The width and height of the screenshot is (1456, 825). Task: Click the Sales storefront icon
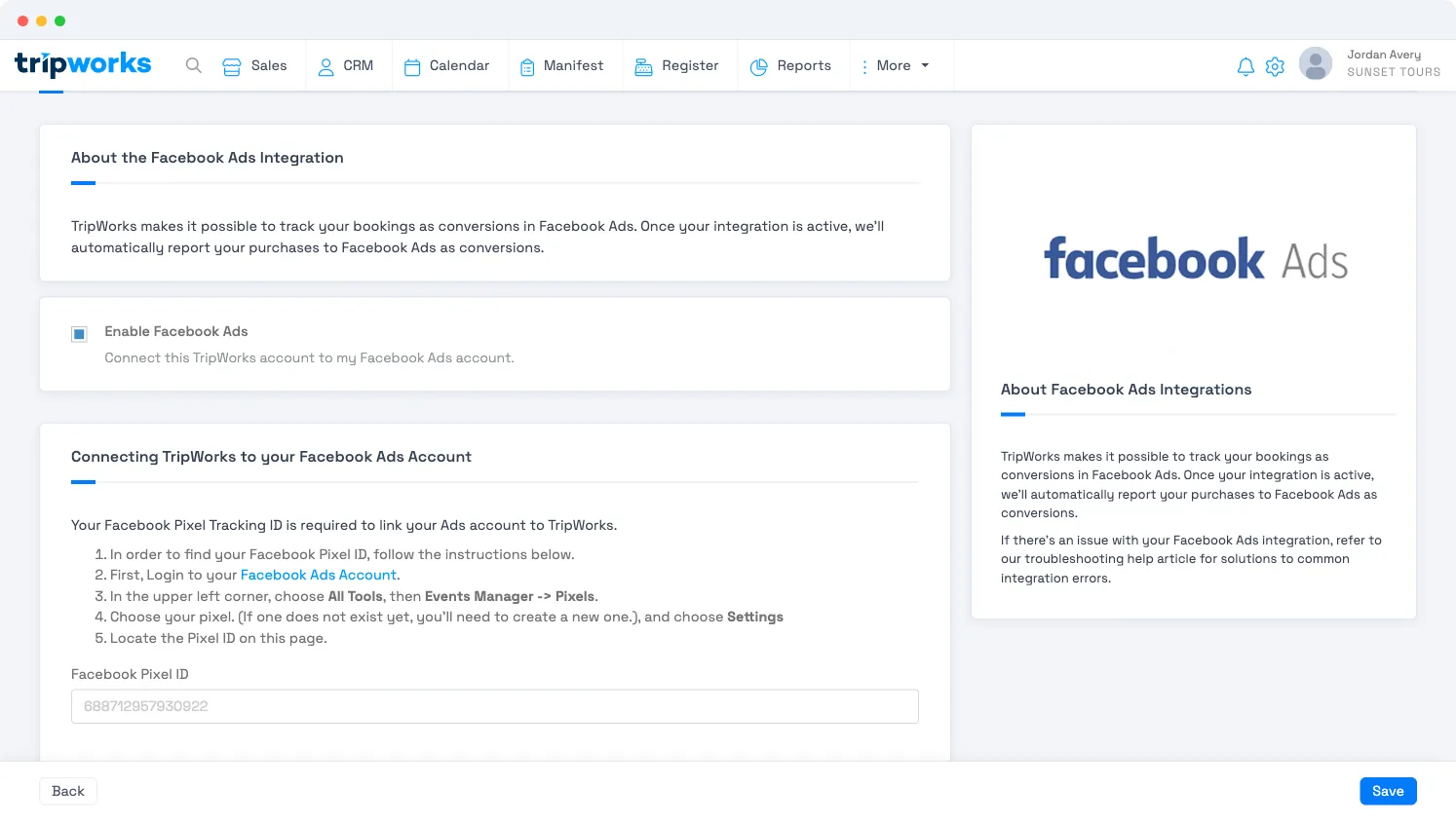pyautogui.click(x=232, y=66)
